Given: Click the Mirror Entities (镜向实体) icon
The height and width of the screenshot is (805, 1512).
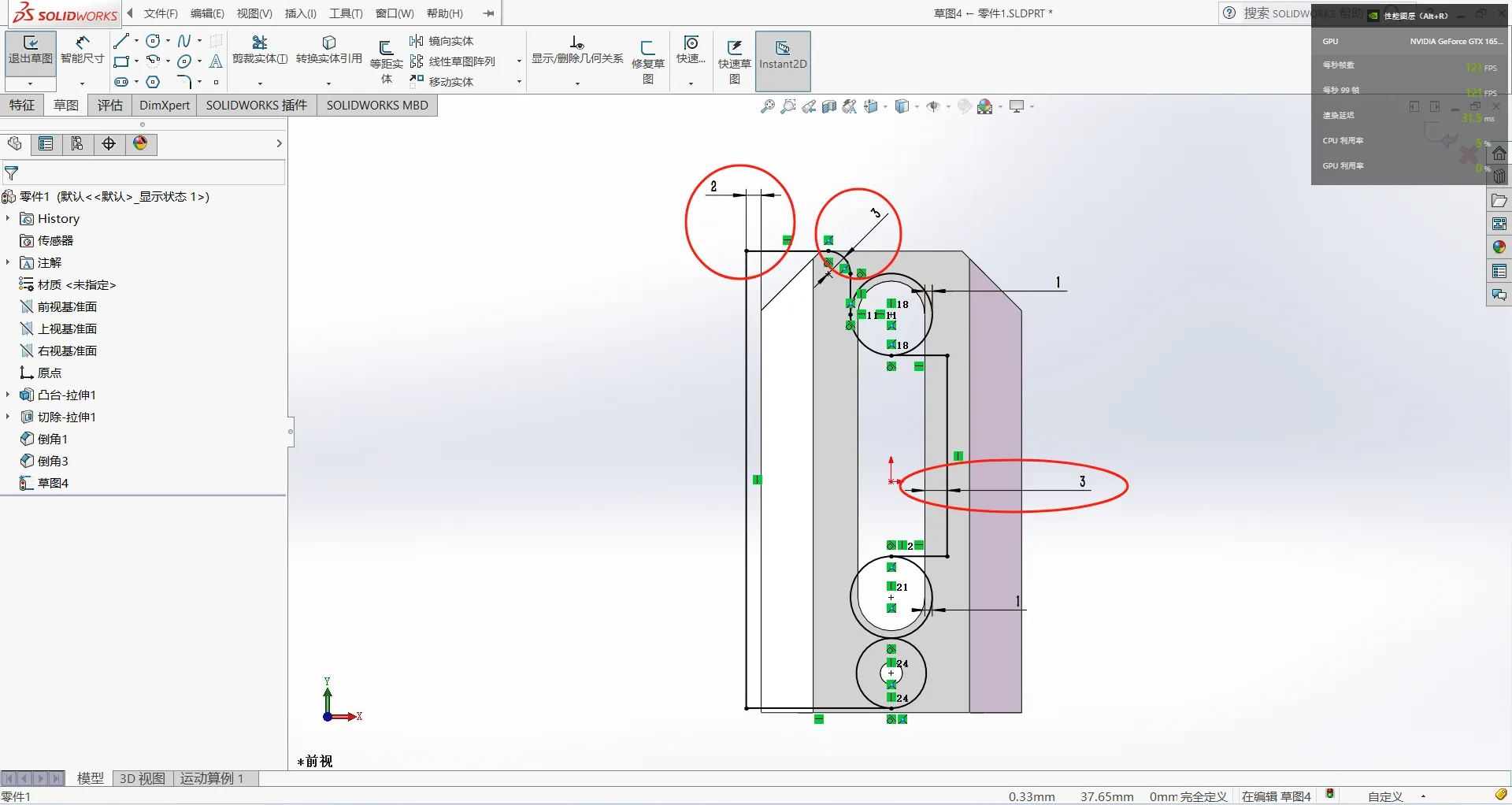Looking at the screenshot, I should point(416,41).
